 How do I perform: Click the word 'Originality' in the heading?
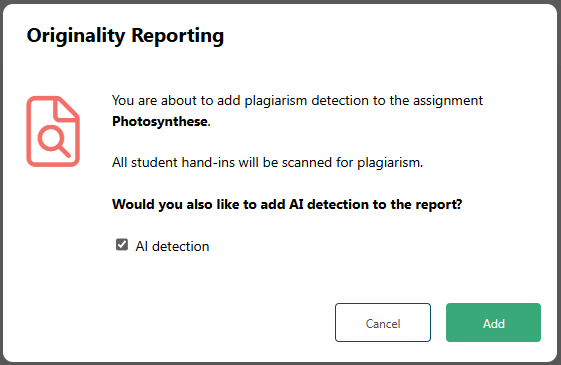click(76, 36)
